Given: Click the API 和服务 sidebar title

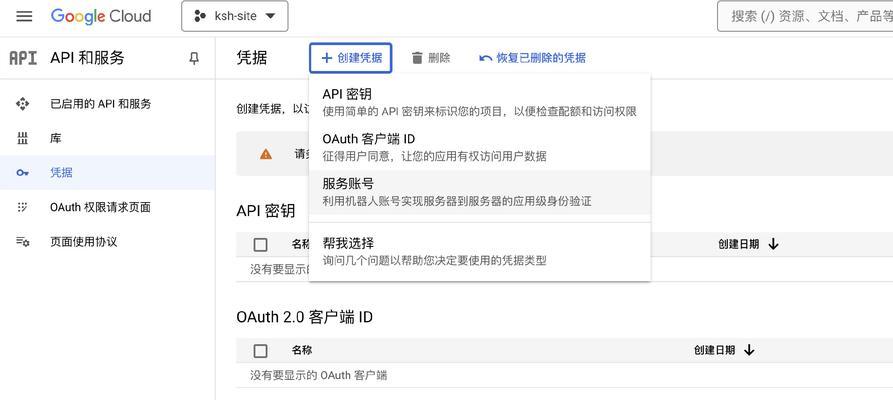Looking at the screenshot, I should [87, 58].
